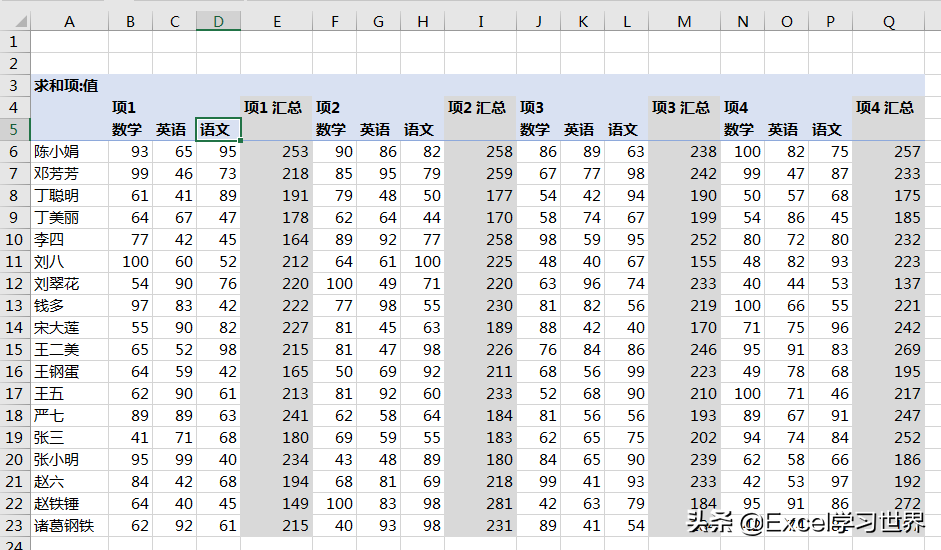
Task: Select row 12 header
Action: click(x=14, y=283)
